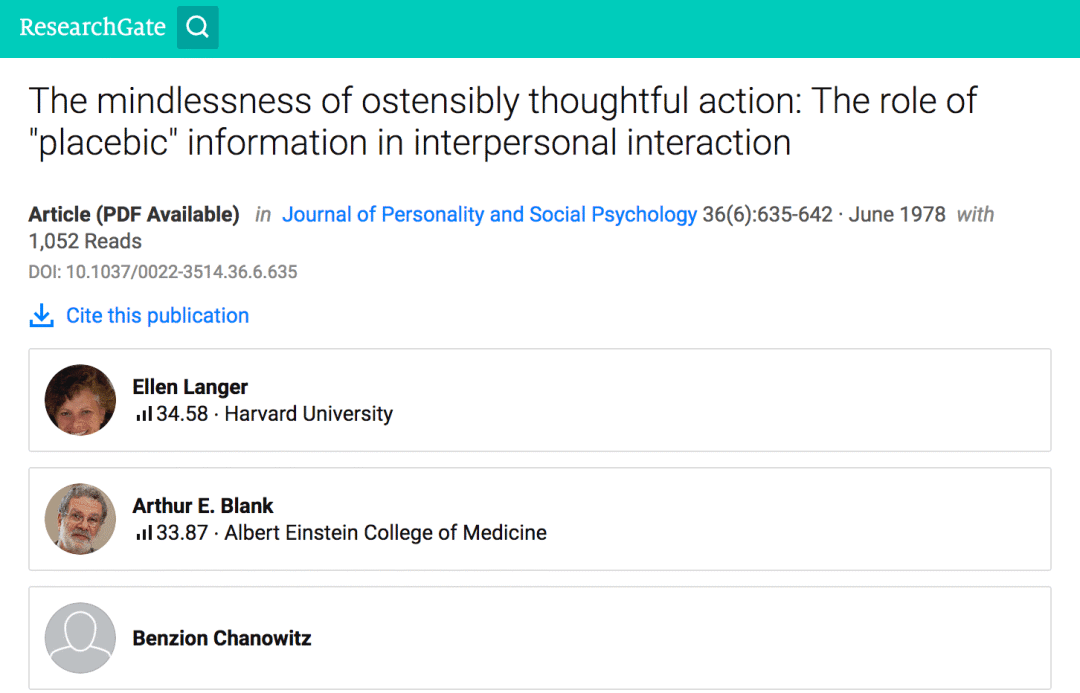Open Journal of Personality and Social Psychology link

(489, 214)
